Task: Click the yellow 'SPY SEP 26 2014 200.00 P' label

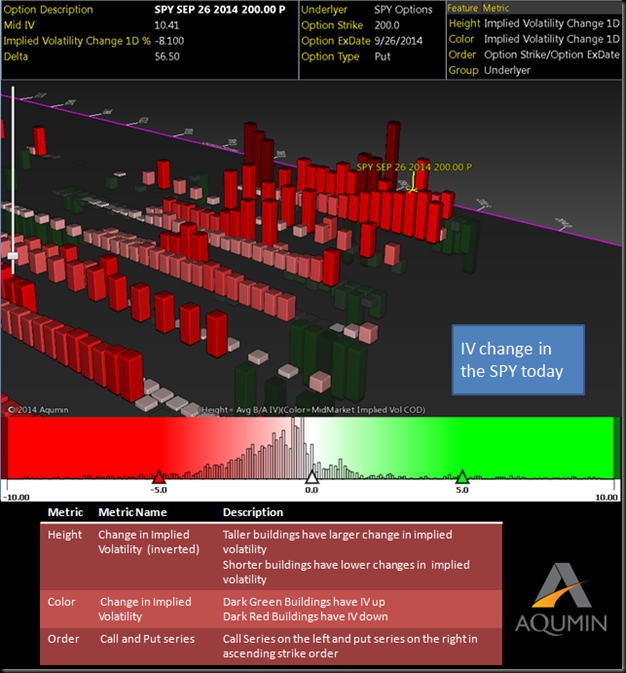Action: click(x=414, y=167)
